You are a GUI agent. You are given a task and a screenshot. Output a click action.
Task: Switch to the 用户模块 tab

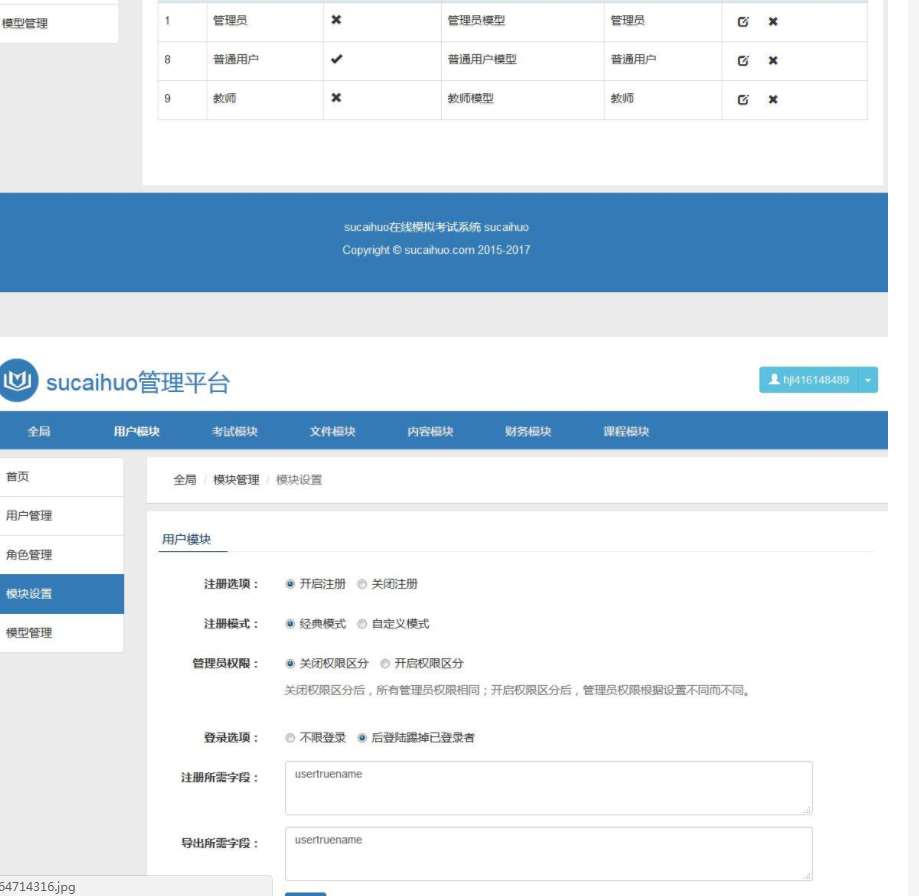[186, 539]
